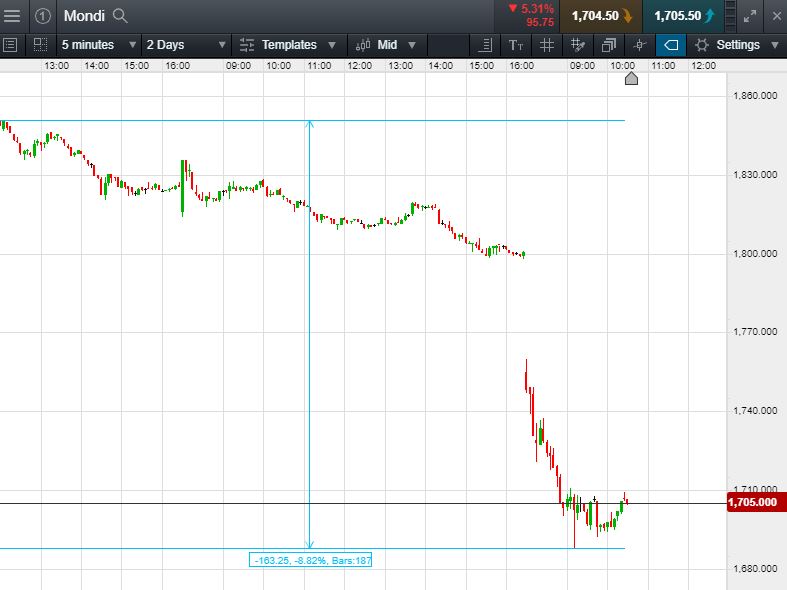
Task: Open the chart layout selector icon
Action: coord(40,45)
